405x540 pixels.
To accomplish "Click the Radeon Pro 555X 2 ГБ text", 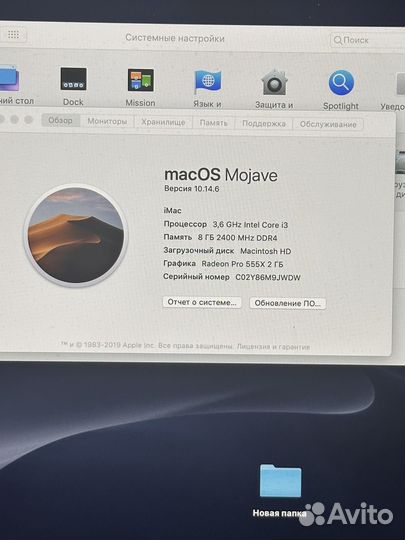I will 242,264.
